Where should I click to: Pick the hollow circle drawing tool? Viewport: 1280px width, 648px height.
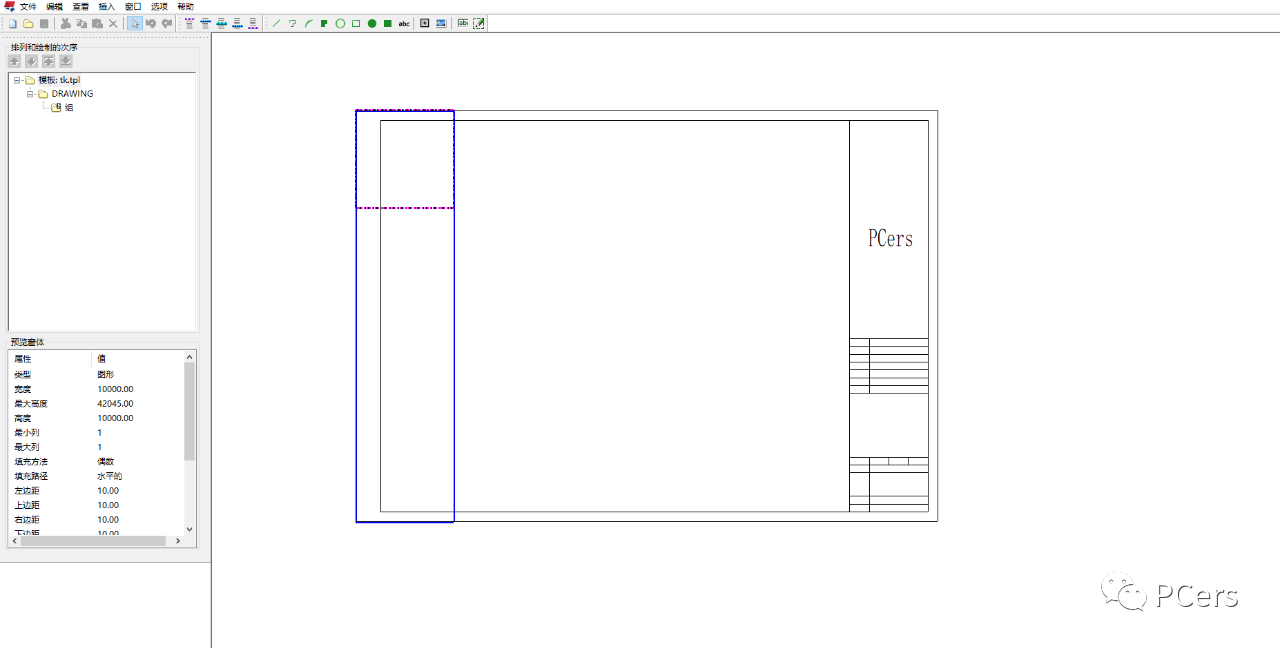pos(340,23)
